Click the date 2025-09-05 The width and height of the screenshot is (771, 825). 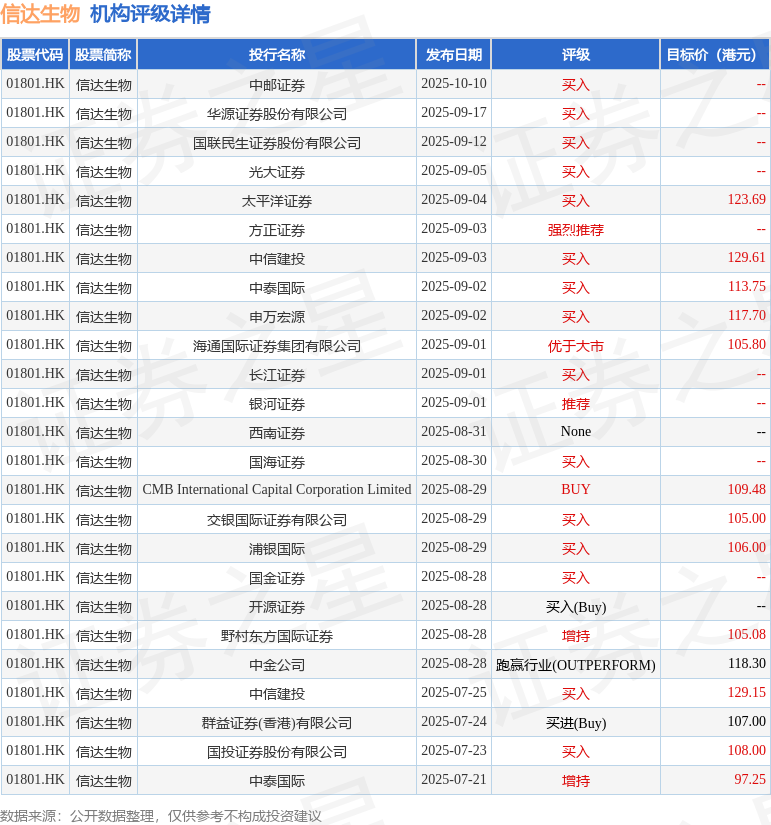pos(454,170)
